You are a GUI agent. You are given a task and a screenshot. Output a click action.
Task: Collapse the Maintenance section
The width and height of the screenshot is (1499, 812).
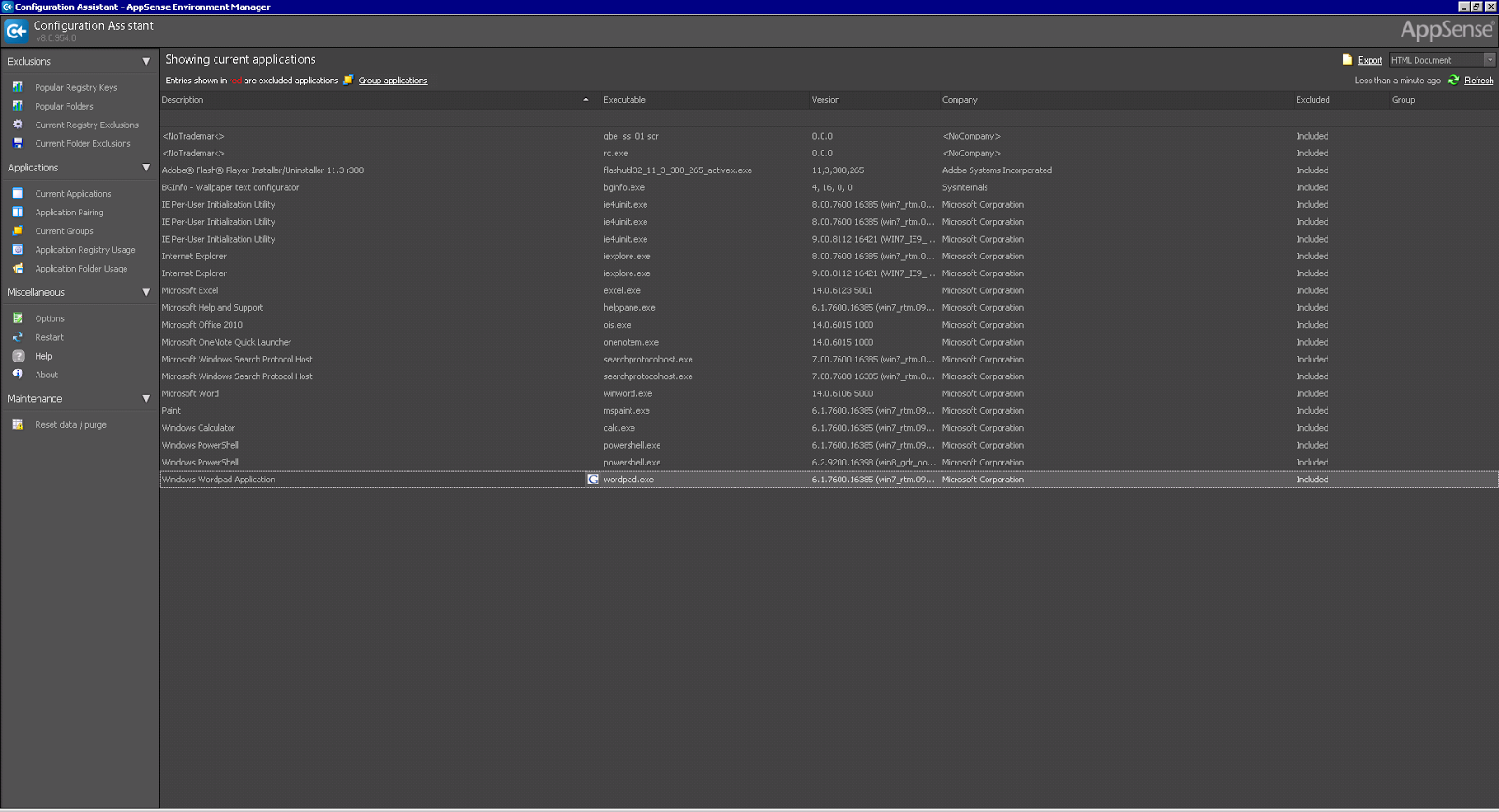click(x=146, y=399)
